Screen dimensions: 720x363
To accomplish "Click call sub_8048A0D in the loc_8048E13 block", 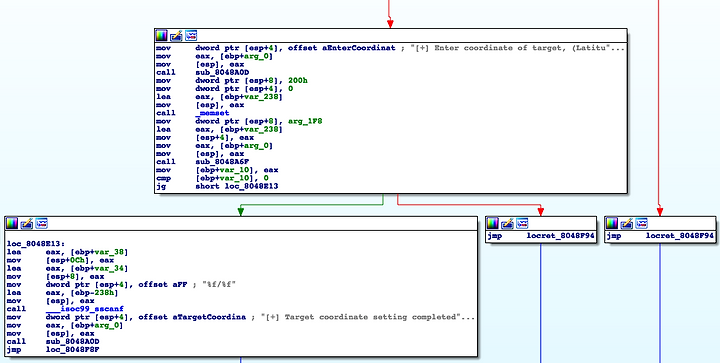I will coord(53,342).
